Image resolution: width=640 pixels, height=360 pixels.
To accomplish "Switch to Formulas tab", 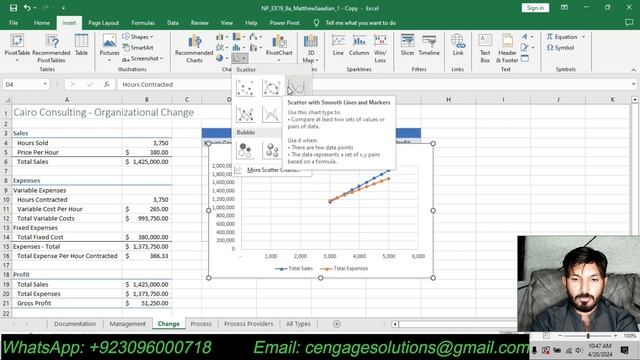I will (143, 23).
